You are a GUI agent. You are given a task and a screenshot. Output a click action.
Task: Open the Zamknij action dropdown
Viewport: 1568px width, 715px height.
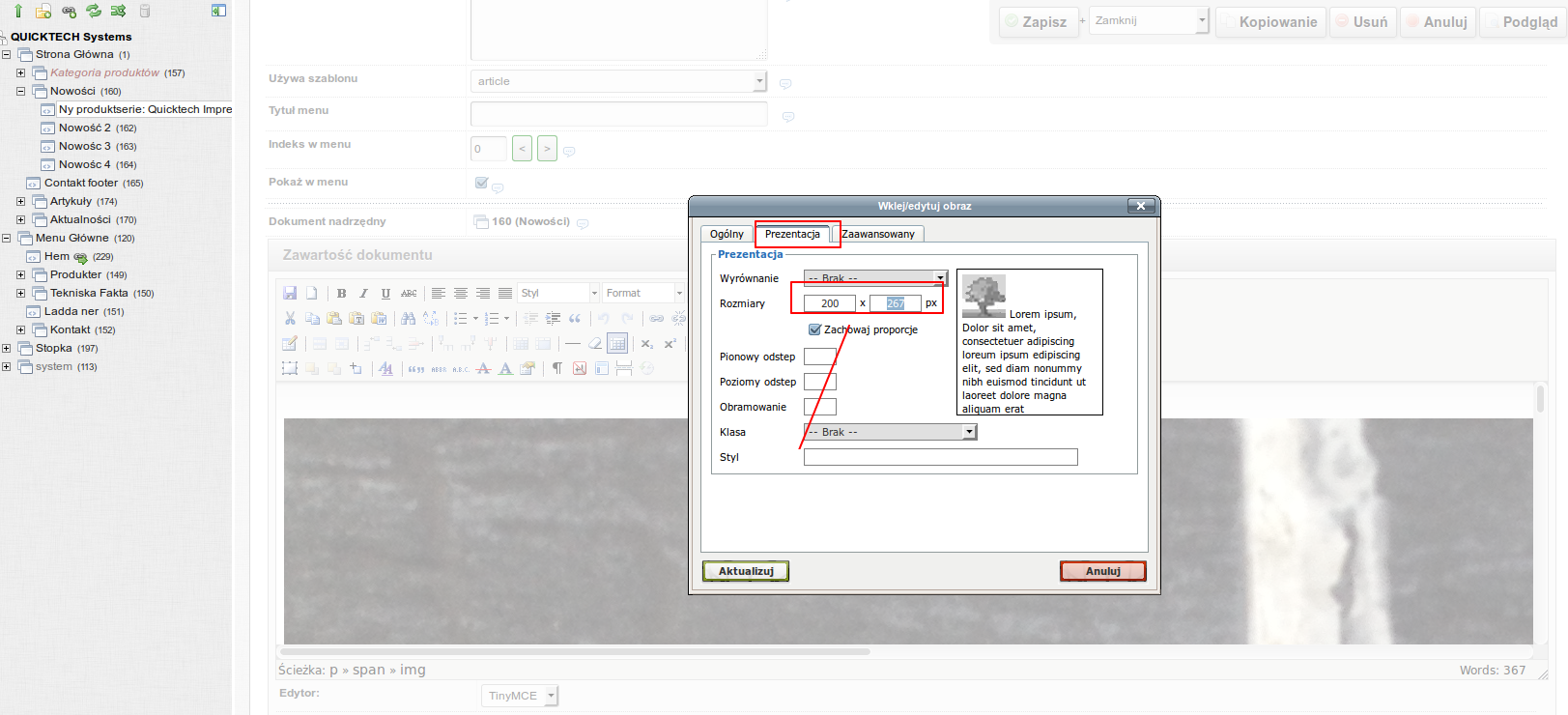pyautogui.click(x=1149, y=20)
